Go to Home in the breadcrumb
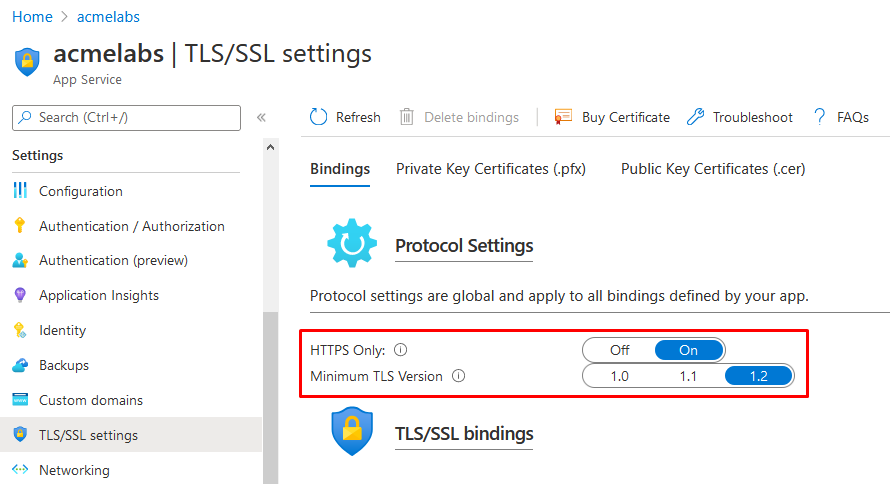The image size is (890, 484). coord(32,17)
